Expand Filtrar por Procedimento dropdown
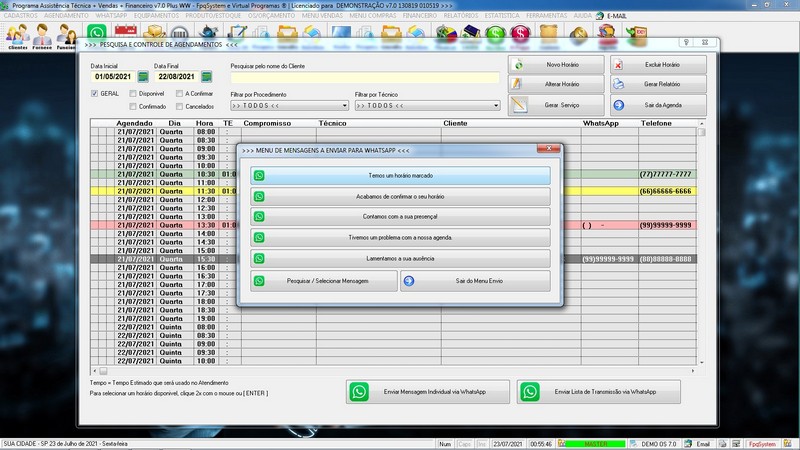Viewport: 800px width, 450px height. (x=344, y=106)
